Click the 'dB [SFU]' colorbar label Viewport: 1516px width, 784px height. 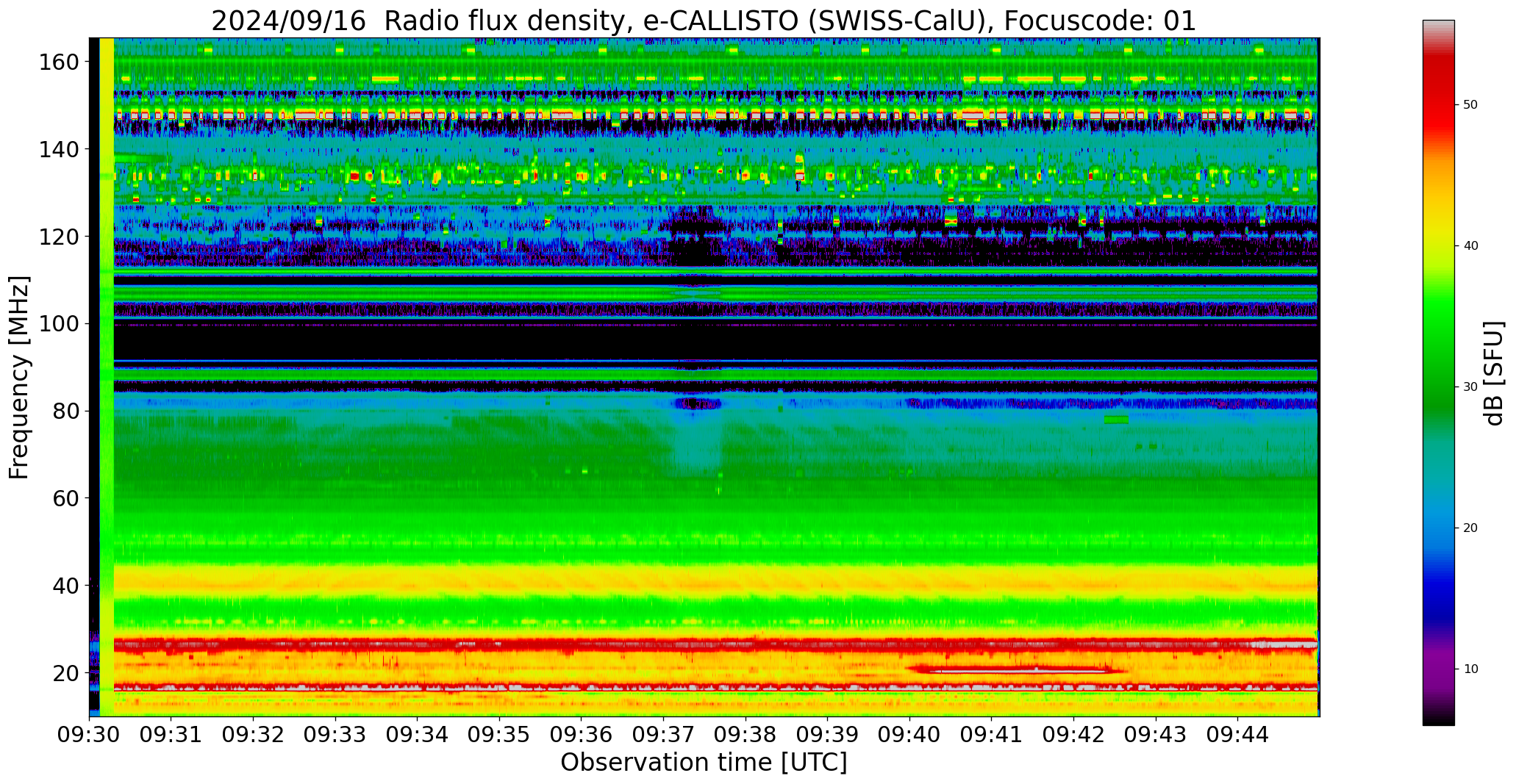pos(1494,373)
